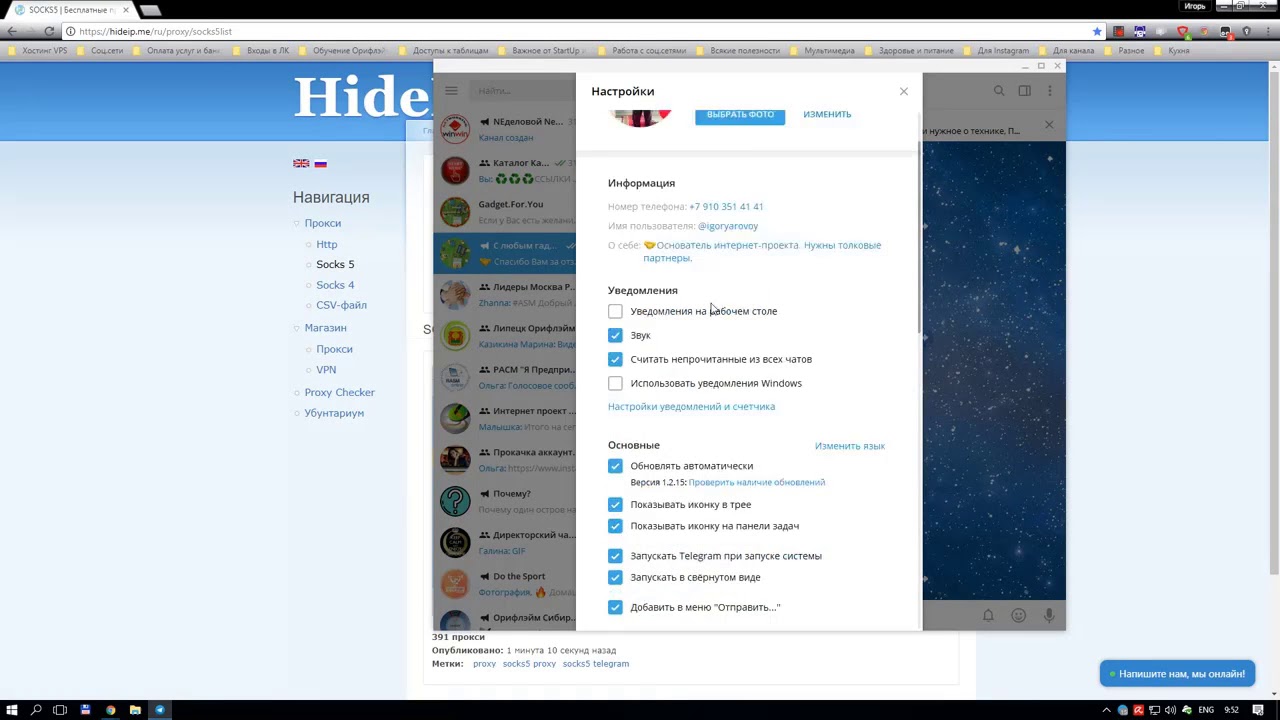
Task: Toggle 'Показывать иконку в трее' checkbox
Action: point(615,505)
